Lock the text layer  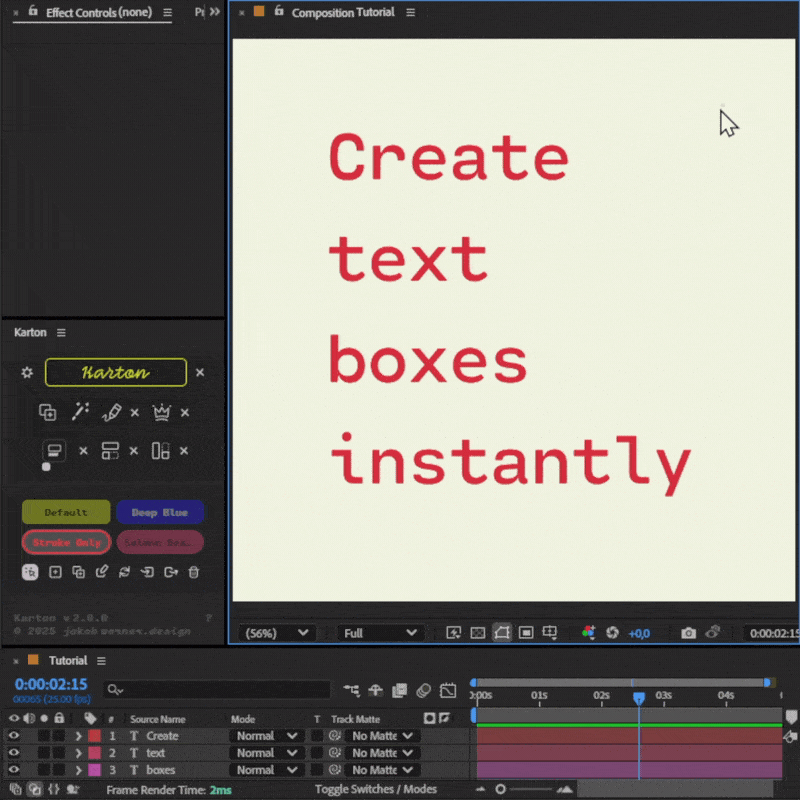pos(59,752)
